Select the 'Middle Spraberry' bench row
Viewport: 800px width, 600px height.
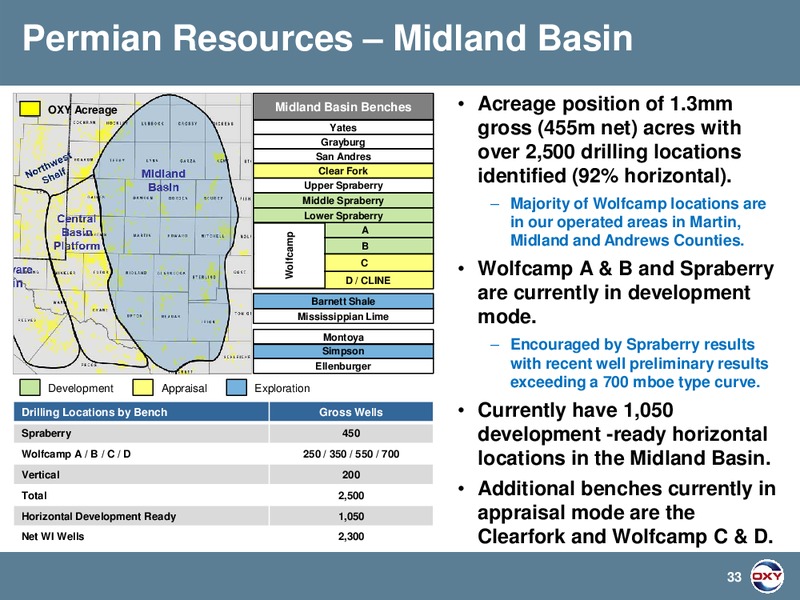point(343,200)
